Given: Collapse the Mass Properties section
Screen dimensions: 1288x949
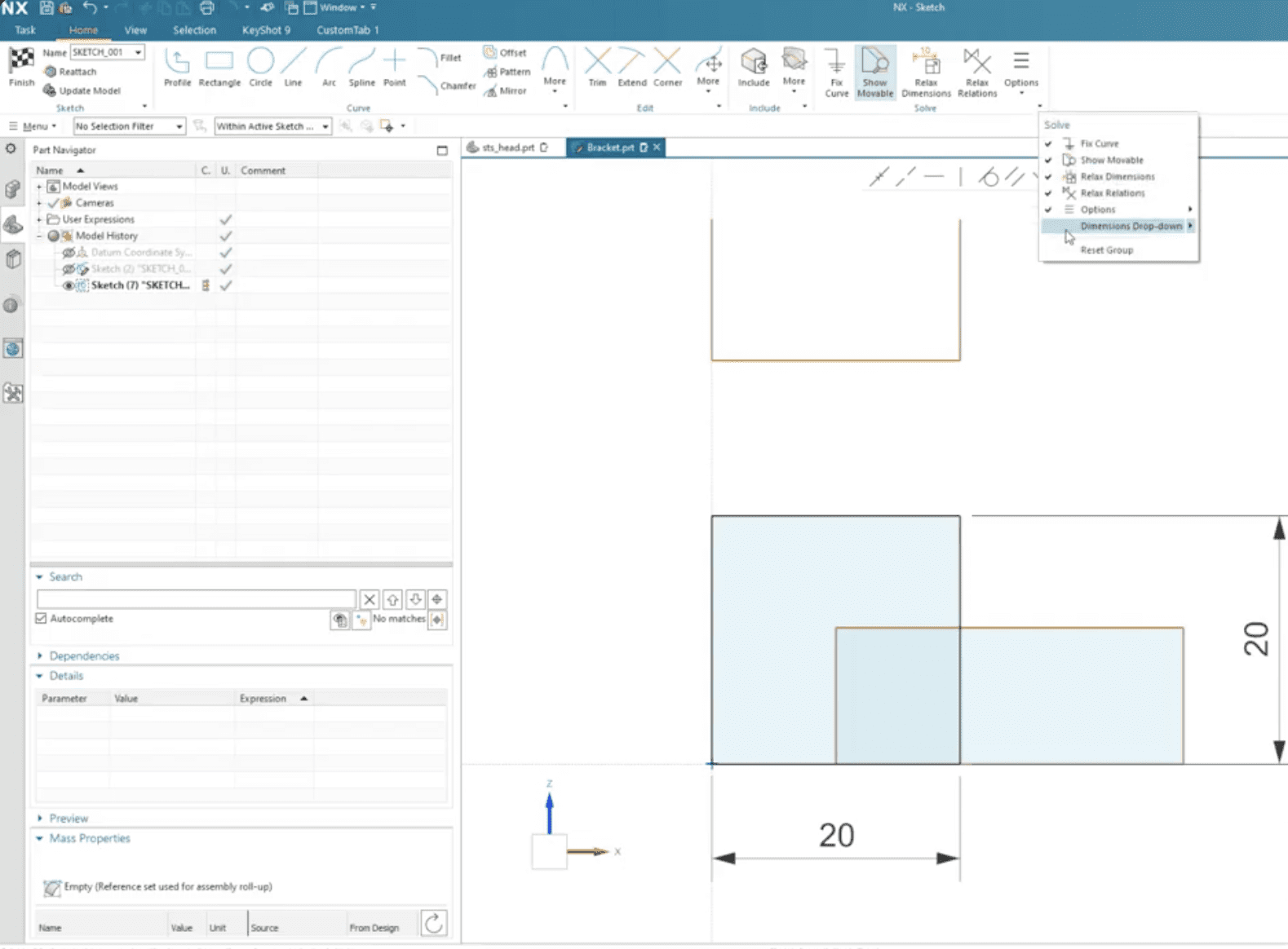Looking at the screenshot, I should (39, 838).
